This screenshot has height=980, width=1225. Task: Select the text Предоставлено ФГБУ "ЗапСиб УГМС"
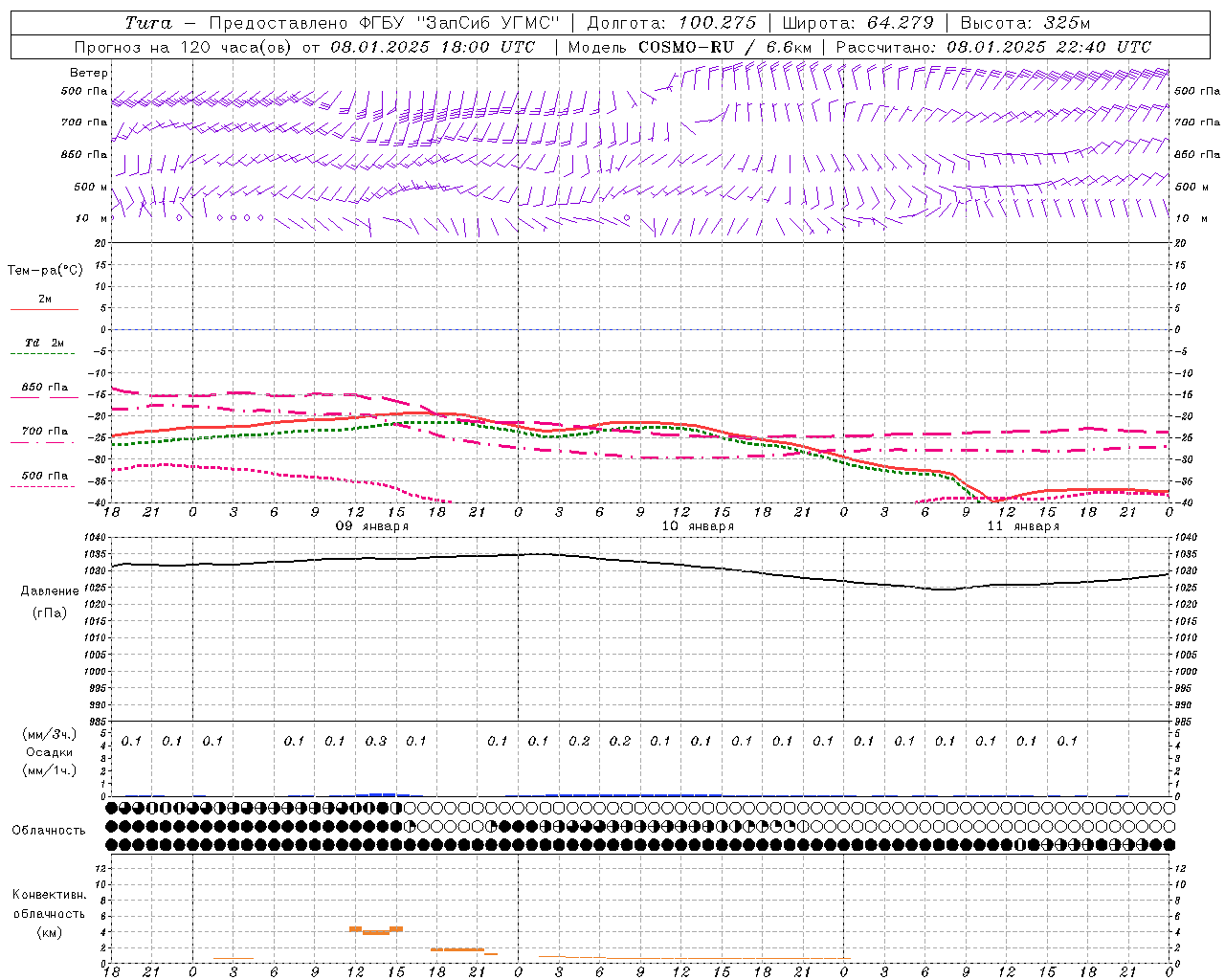(384, 23)
